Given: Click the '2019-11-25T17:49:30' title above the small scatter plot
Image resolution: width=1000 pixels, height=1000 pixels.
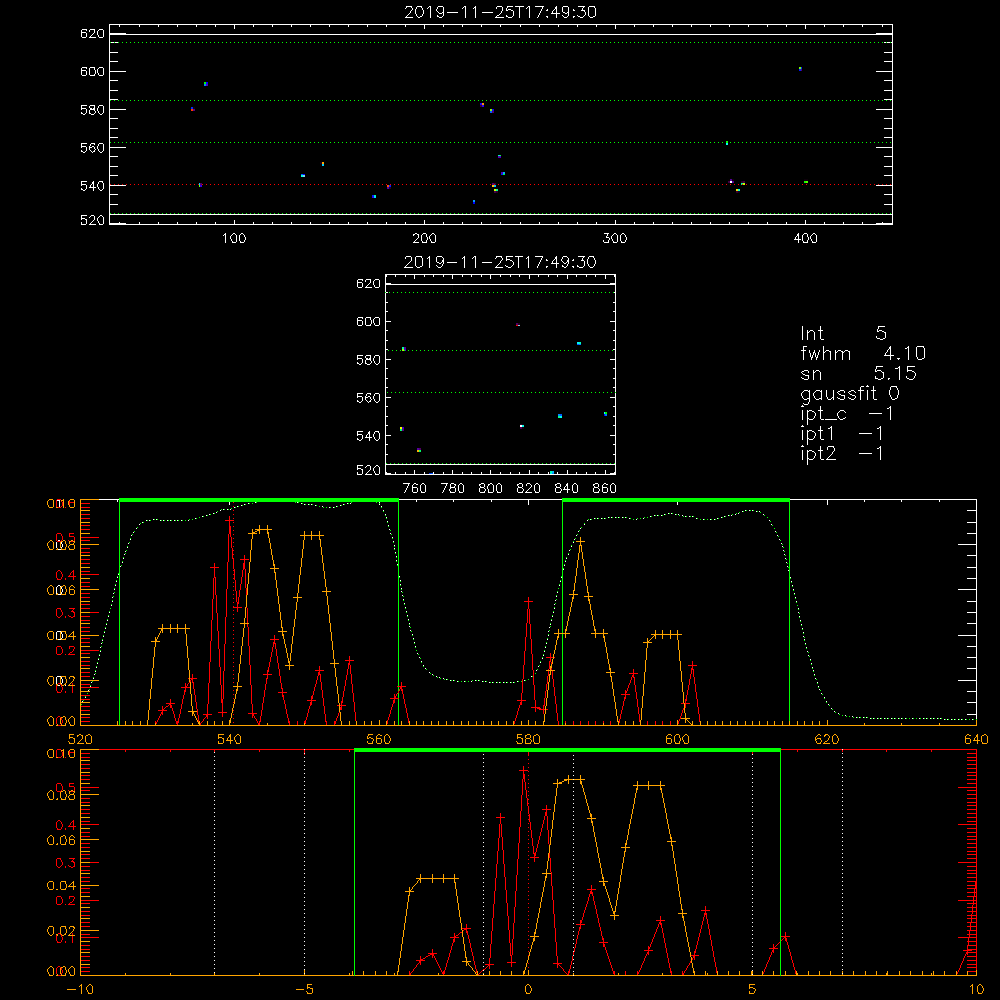Looking at the screenshot, I should pos(500,262).
